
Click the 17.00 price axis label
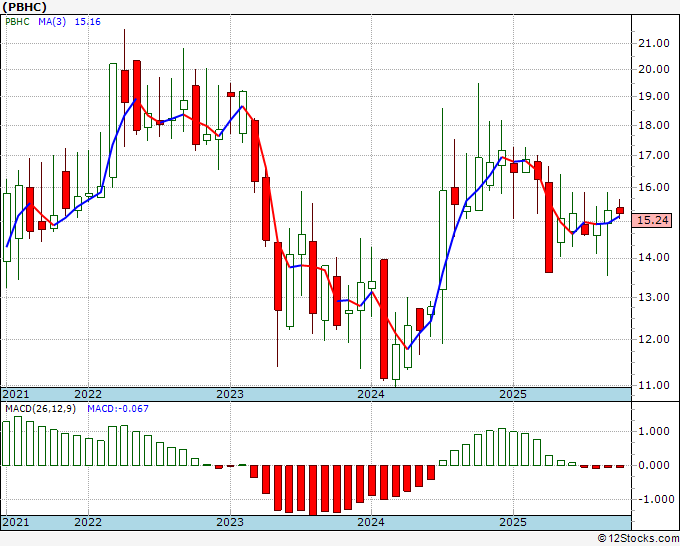[x=654, y=155]
